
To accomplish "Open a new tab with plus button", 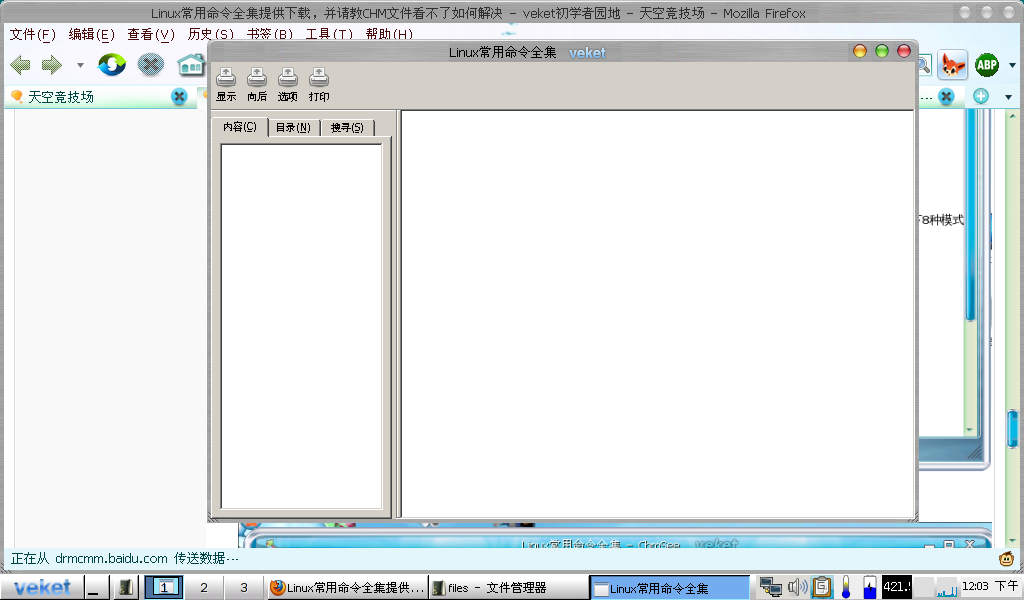I will click(980, 97).
